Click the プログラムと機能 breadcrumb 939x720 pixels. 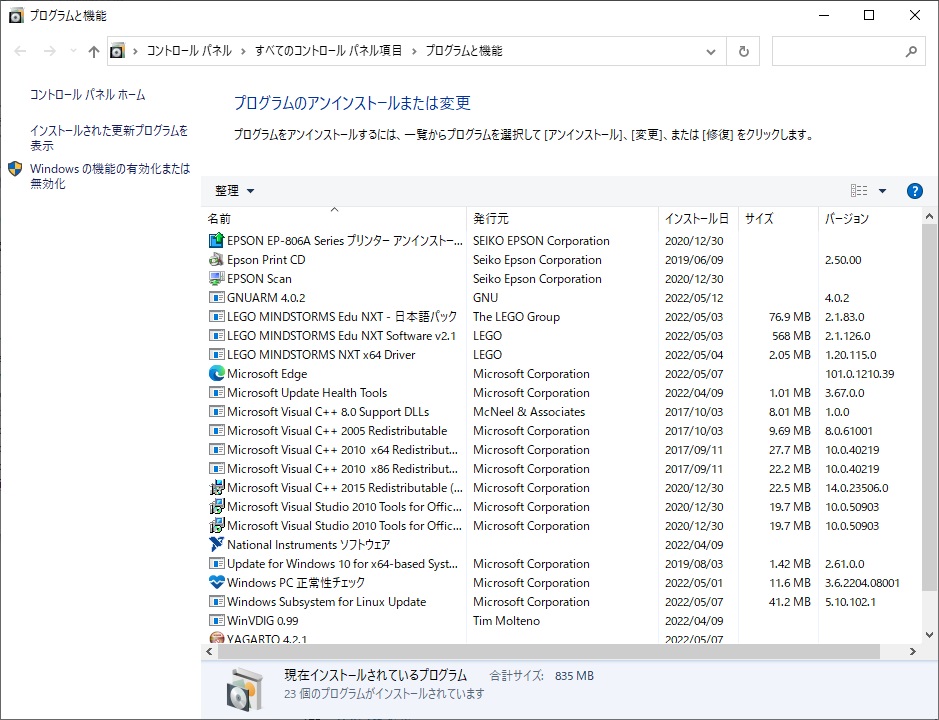pos(464,51)
